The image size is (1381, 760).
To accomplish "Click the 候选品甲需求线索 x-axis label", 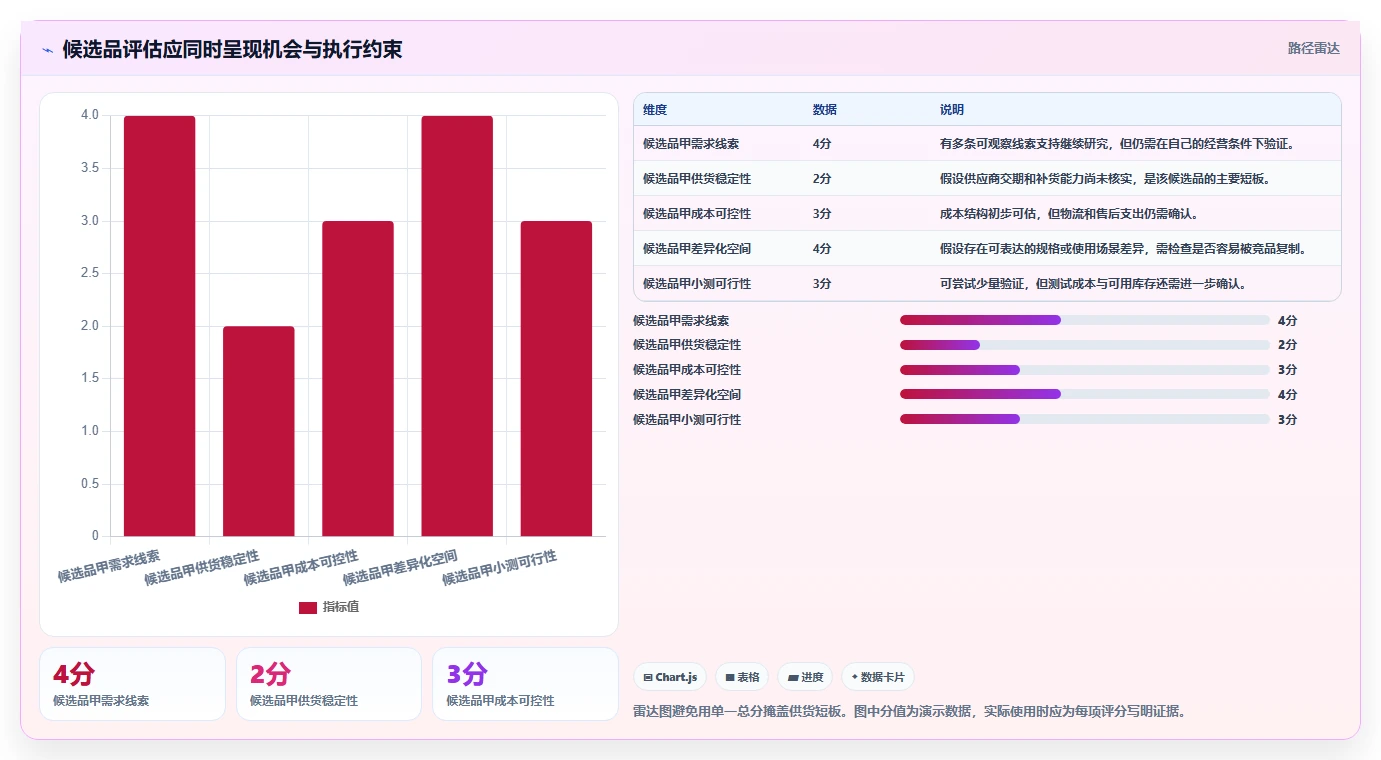I will [x=108, y=566].
